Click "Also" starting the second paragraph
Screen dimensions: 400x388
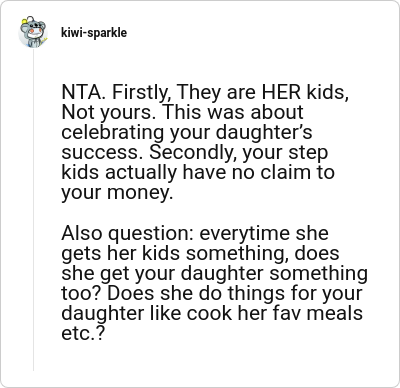[x=82, y=233]
